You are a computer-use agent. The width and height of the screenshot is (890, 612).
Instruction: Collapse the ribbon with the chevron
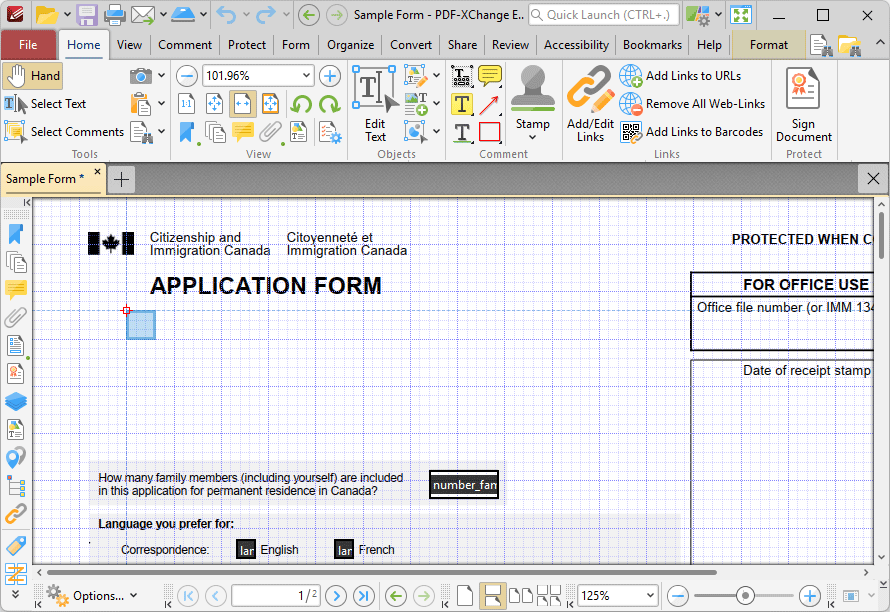(879, 43)
